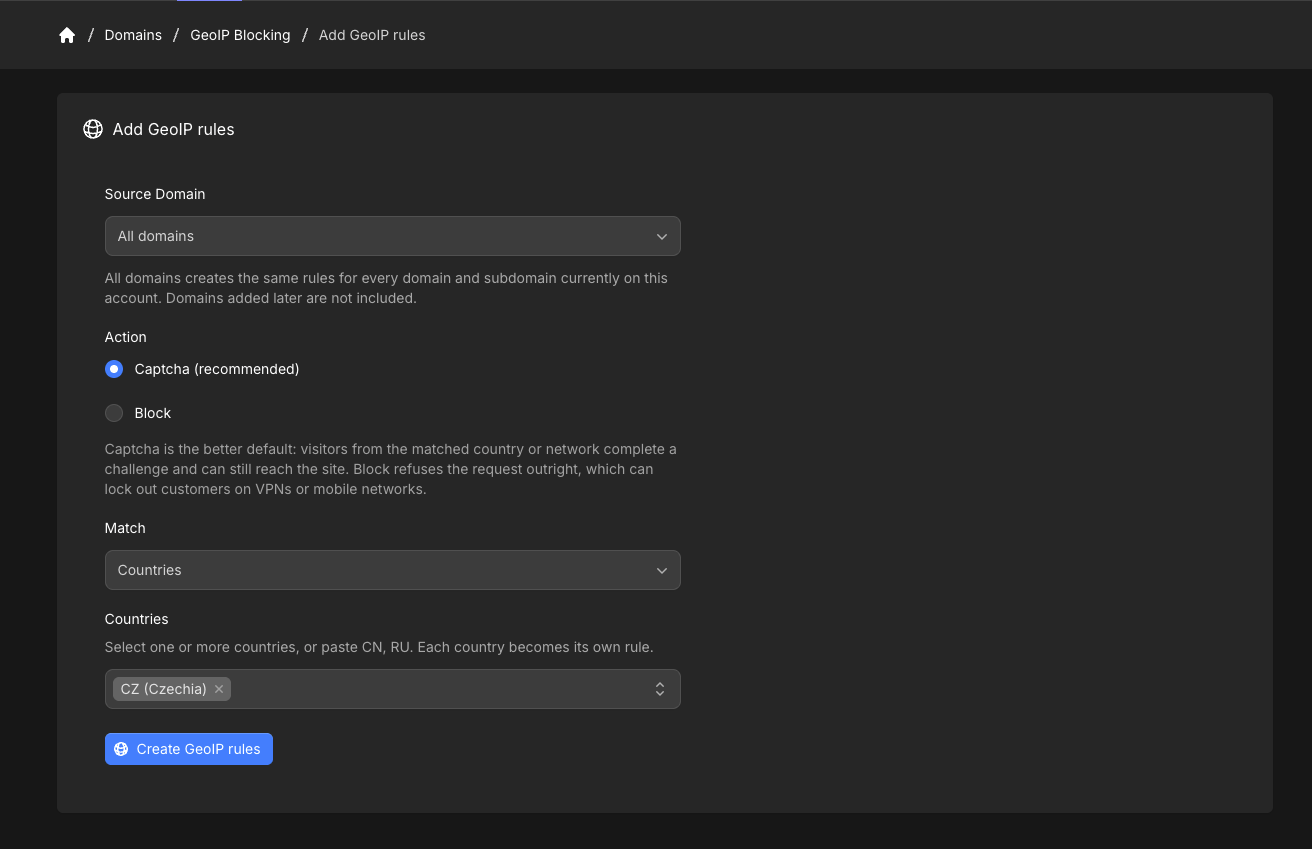Select the Captcha (recommended) radio button

pyautogui.click(x=114, y=369)
